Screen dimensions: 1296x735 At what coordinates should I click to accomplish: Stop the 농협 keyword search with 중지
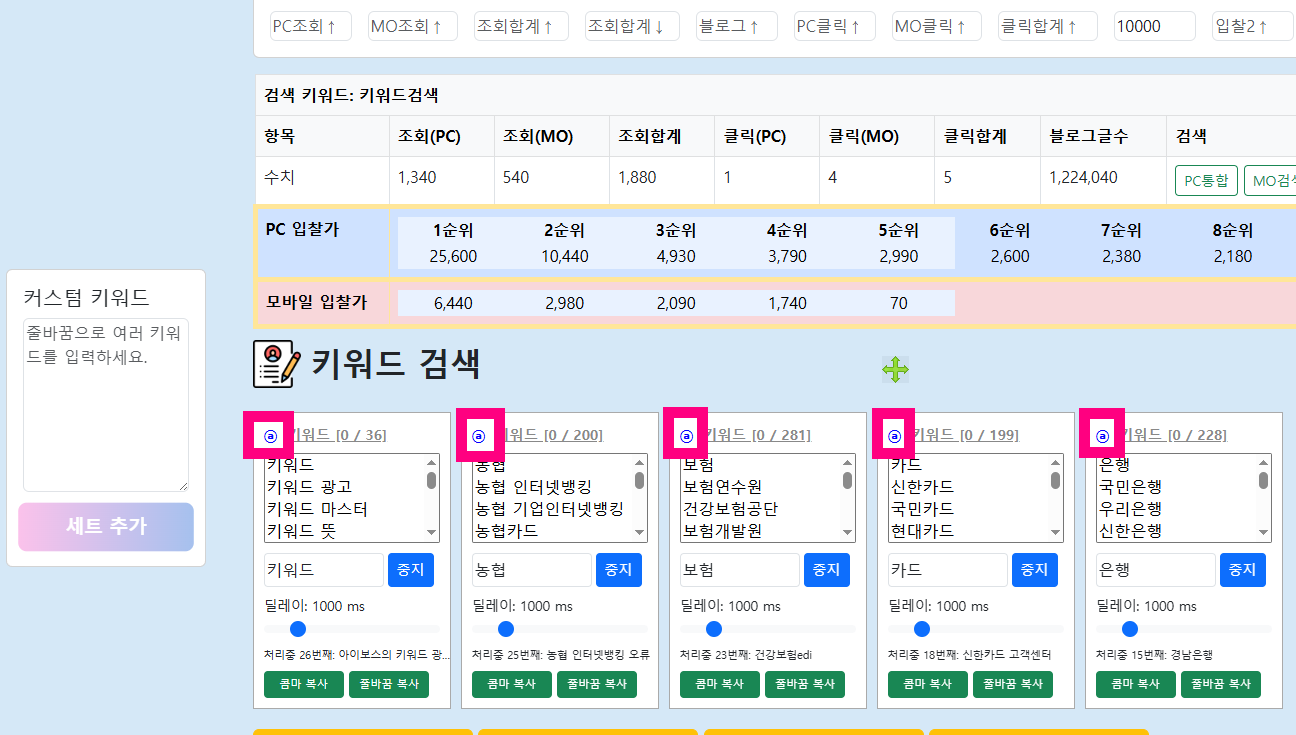click(x=618, y=570)
